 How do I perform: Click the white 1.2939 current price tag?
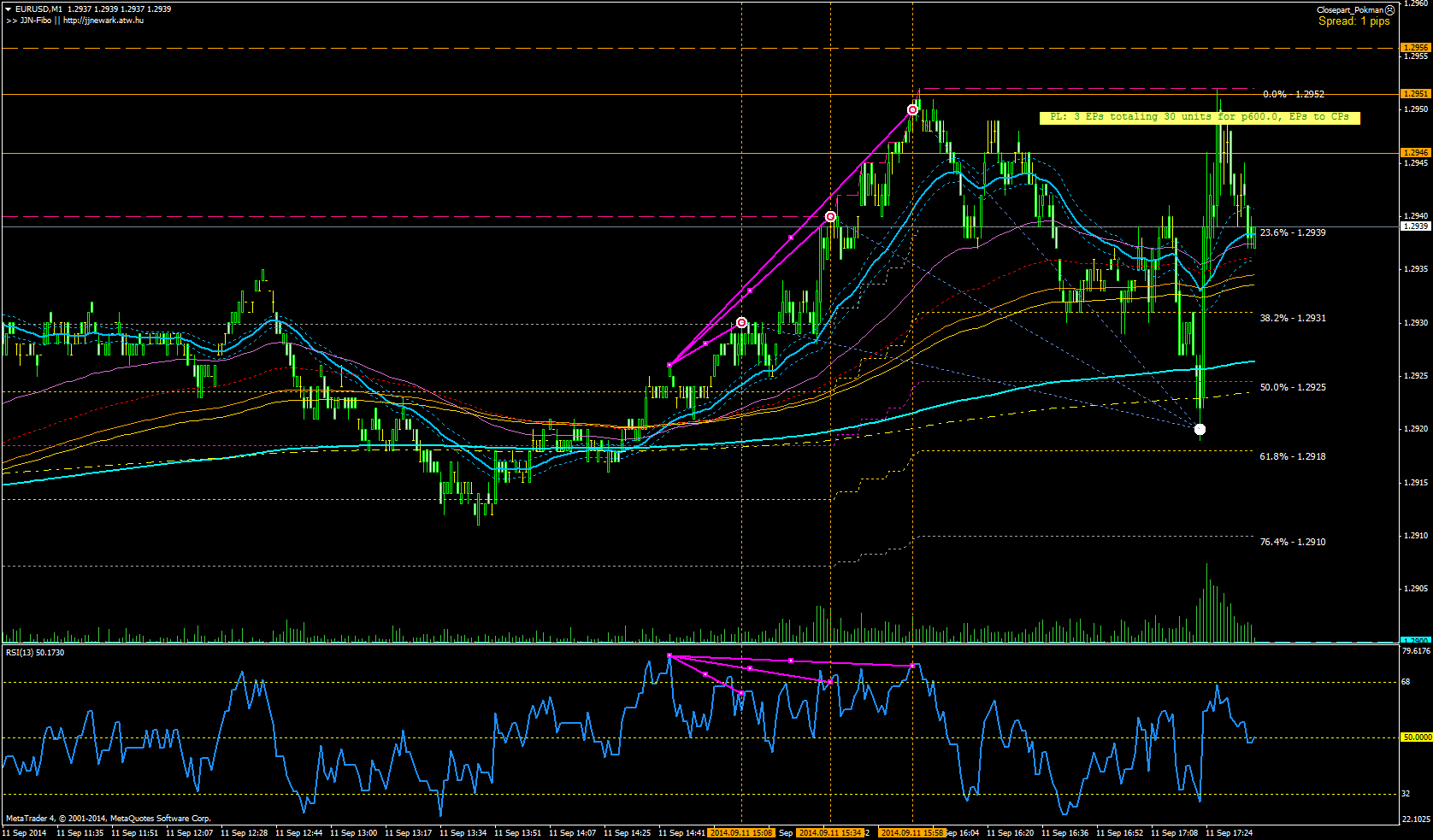click(x=1416, y=226)
